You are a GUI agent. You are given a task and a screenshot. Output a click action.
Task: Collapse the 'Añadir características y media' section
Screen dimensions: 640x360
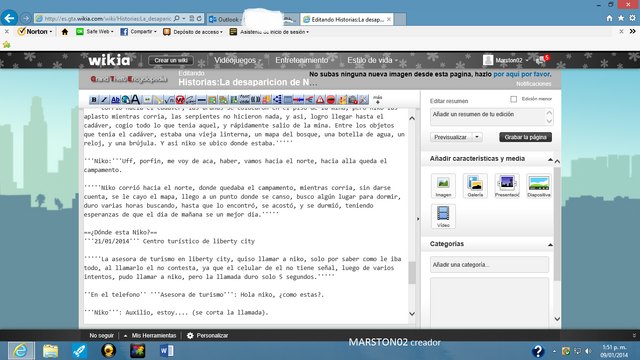point(550,159)
